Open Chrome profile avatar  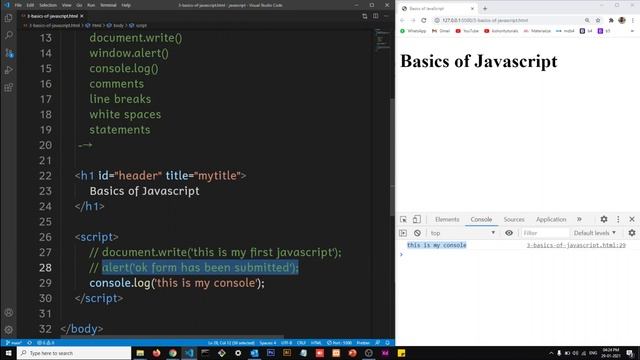(x=622, y=20)
